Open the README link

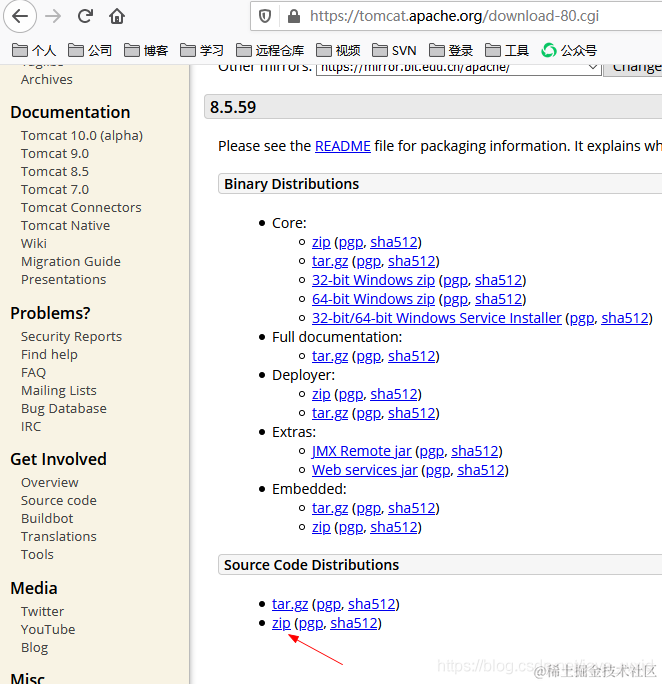343,146
